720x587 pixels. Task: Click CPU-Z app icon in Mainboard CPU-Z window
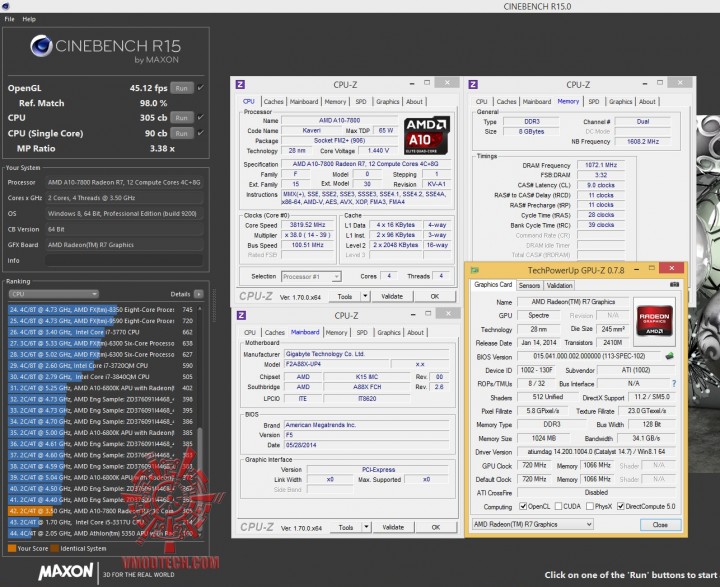(242, 315)
